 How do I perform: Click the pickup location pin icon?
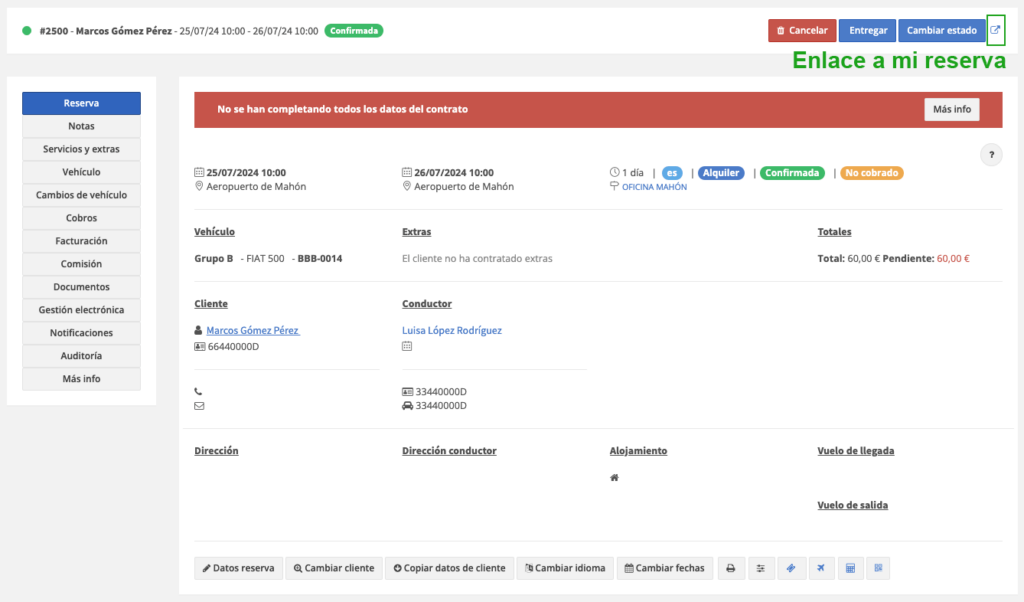199,186
